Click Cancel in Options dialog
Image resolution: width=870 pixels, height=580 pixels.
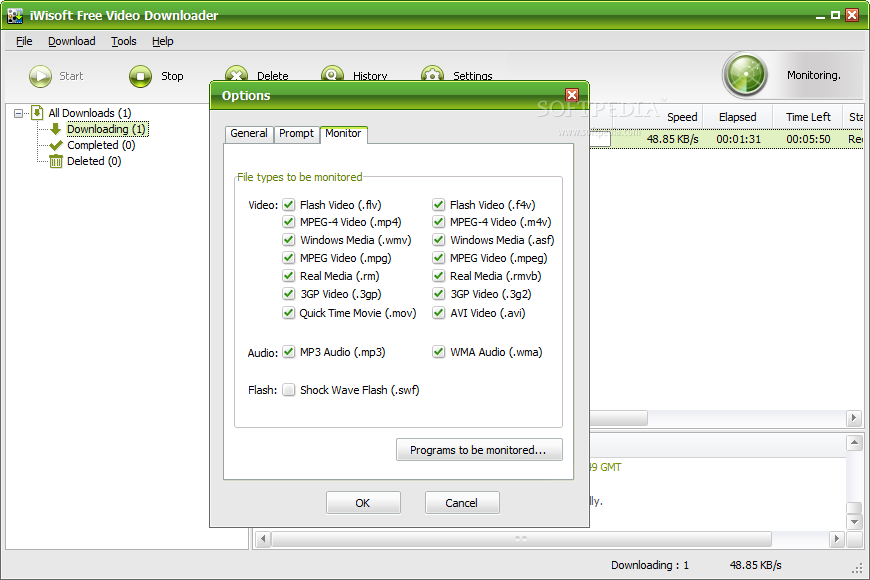462,502
